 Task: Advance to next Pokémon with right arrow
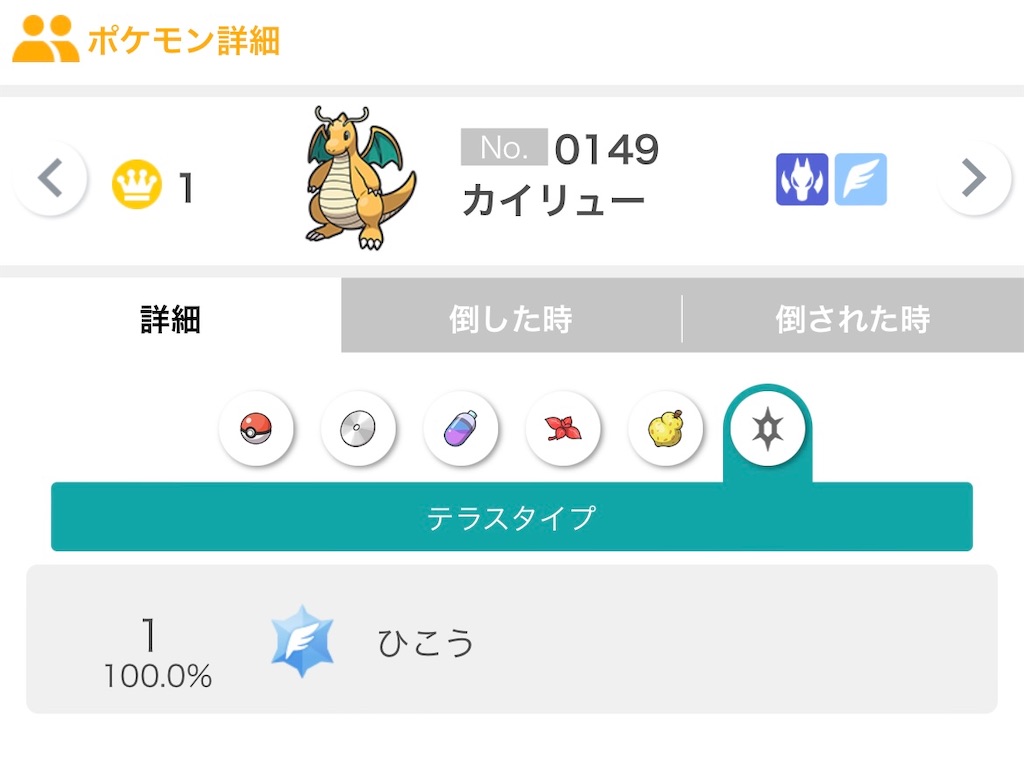[975, 180]
